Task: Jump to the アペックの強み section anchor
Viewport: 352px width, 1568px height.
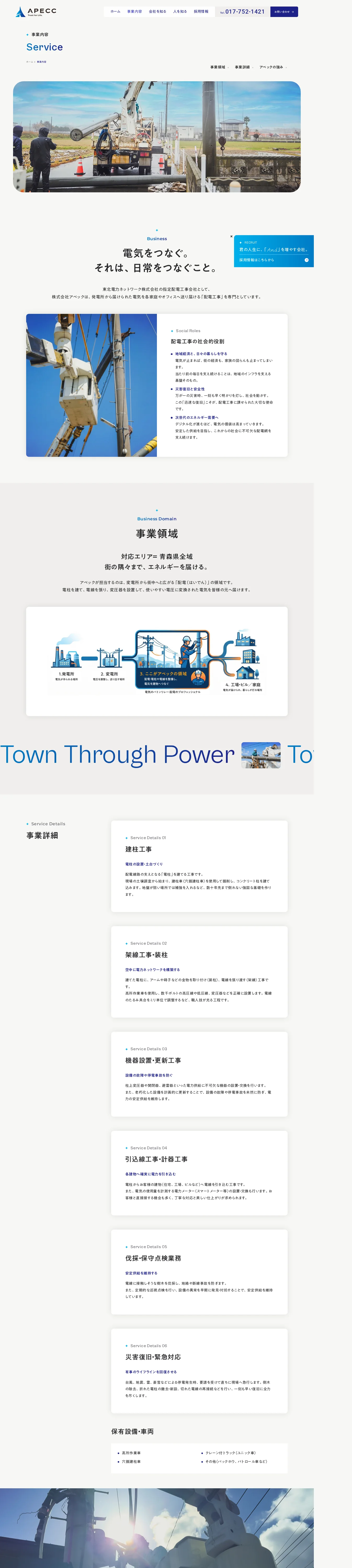Action: click(x=272, y=67)
